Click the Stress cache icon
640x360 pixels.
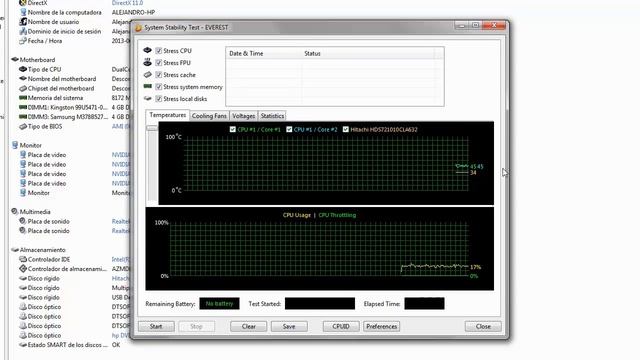147,75
